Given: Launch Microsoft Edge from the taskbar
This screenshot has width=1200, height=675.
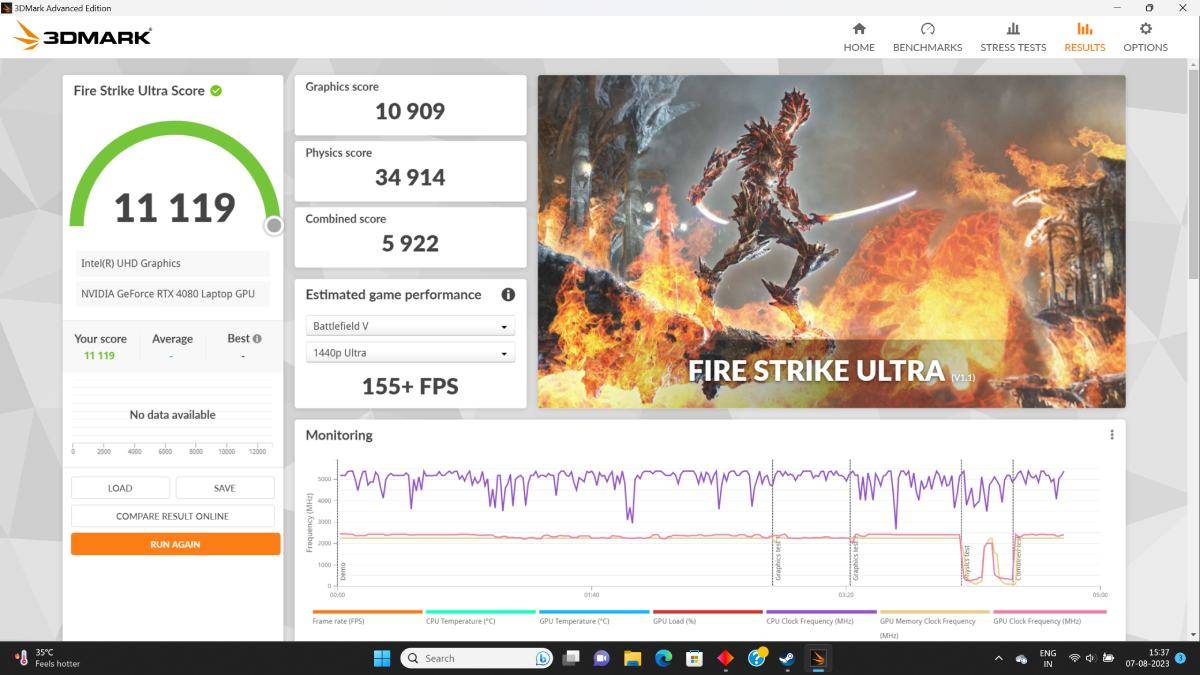Looking at the screenshot, I should pos(663,658).
